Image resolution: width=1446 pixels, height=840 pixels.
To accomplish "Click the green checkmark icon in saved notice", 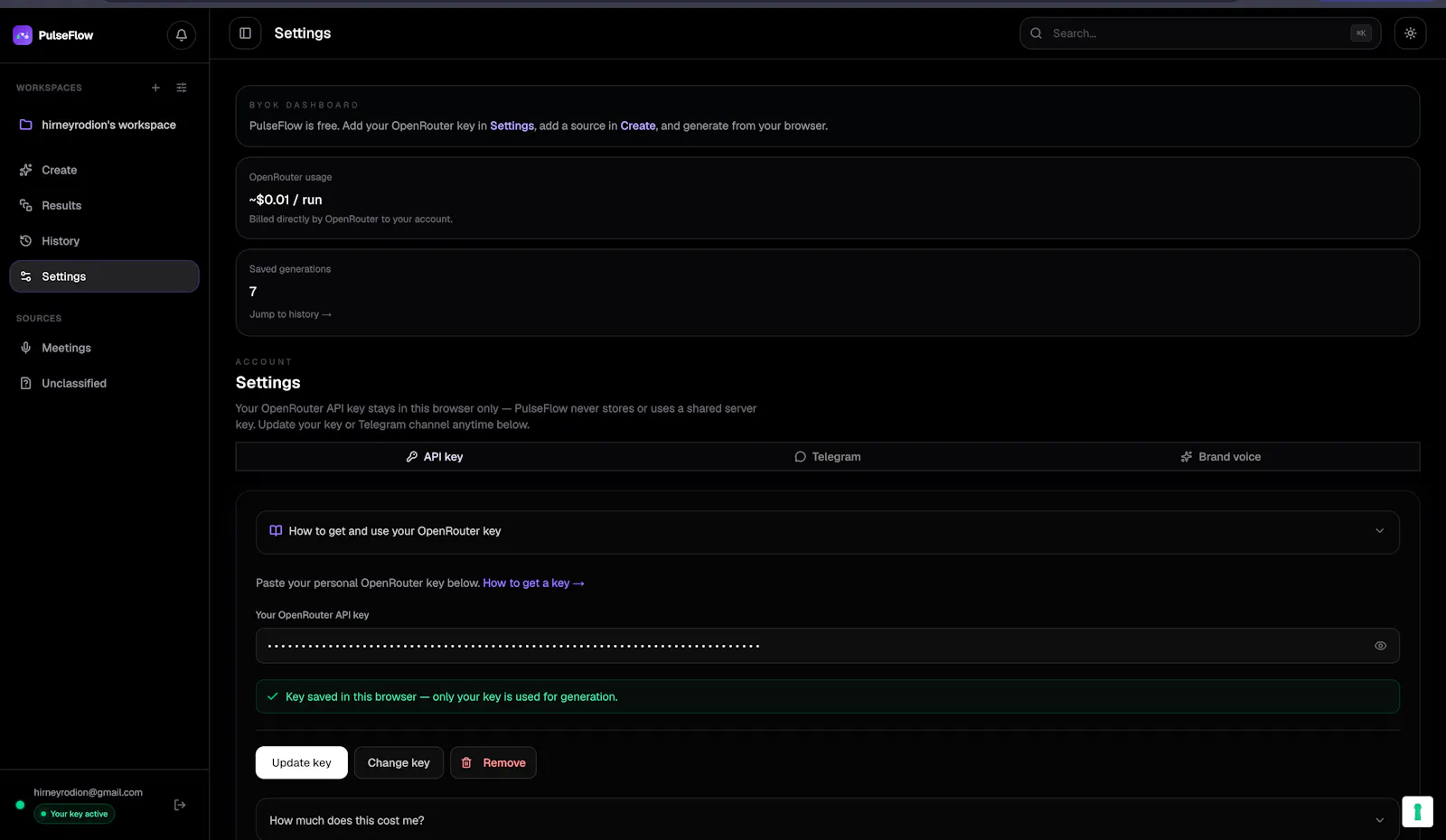I will coord(273,696).
